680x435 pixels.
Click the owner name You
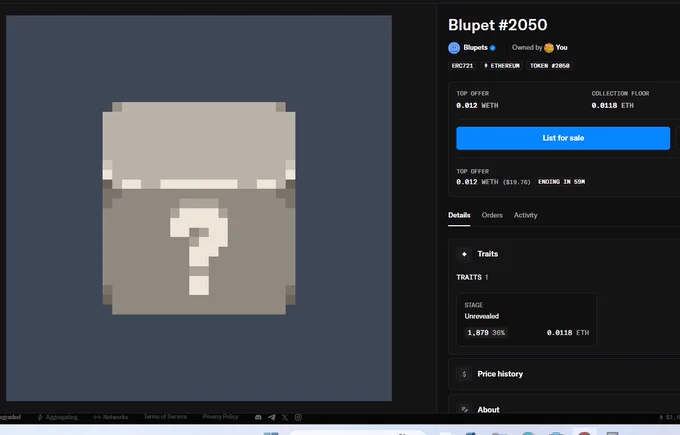(x=562, y=48)
